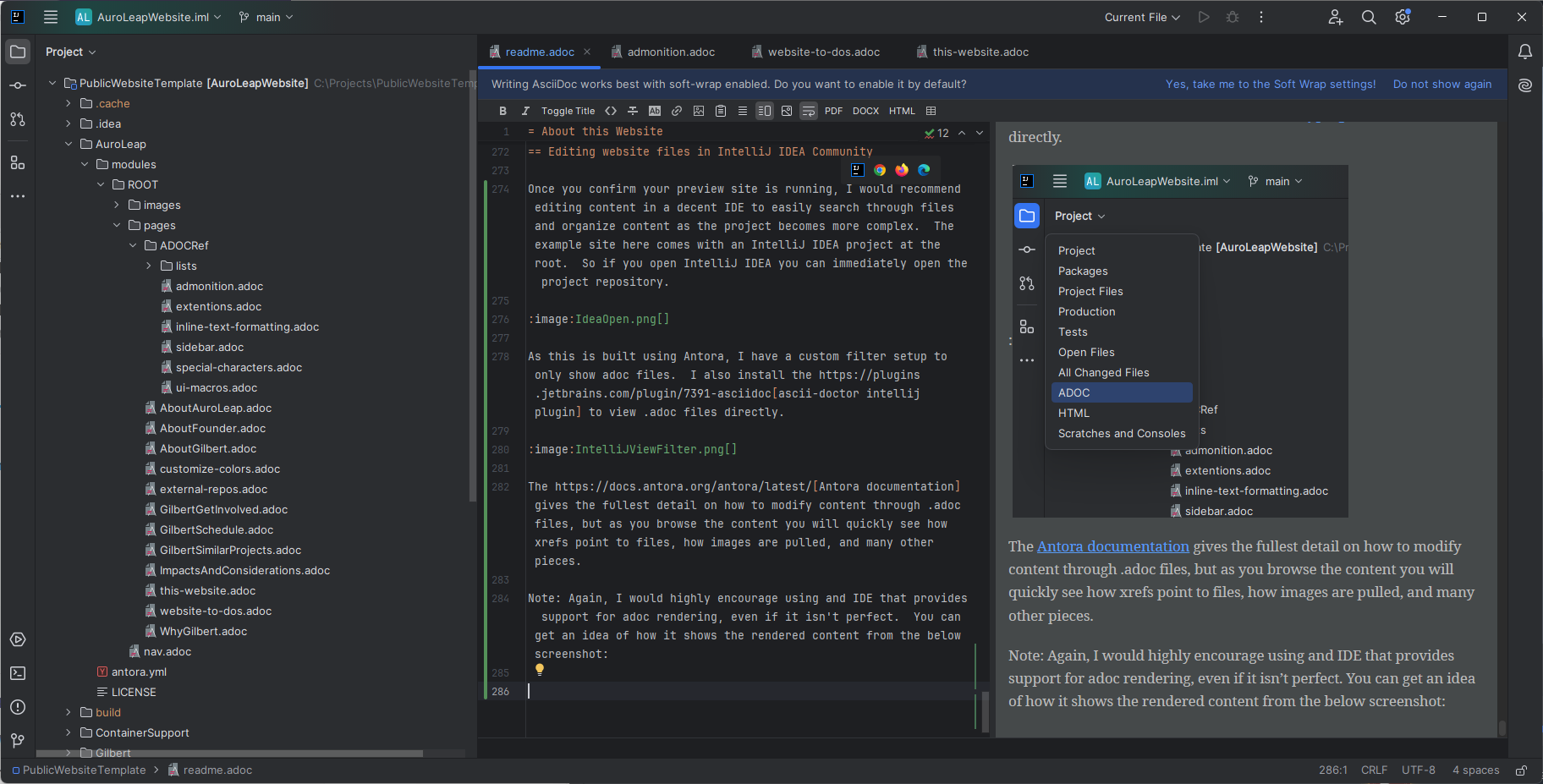The image size is (1543, 784).
Task: Open the Problems tool window icon
Action: pos(18,707)
